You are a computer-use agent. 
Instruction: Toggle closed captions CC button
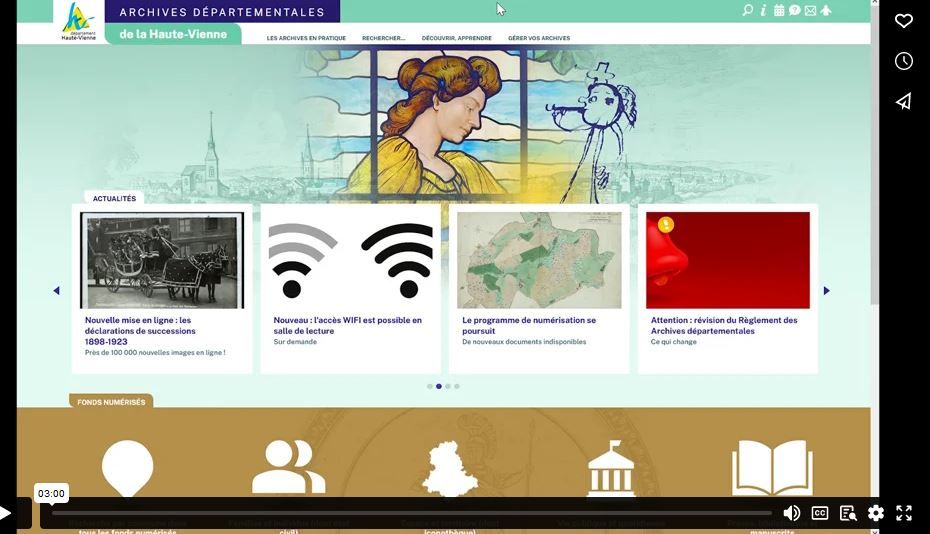point(820,513)
